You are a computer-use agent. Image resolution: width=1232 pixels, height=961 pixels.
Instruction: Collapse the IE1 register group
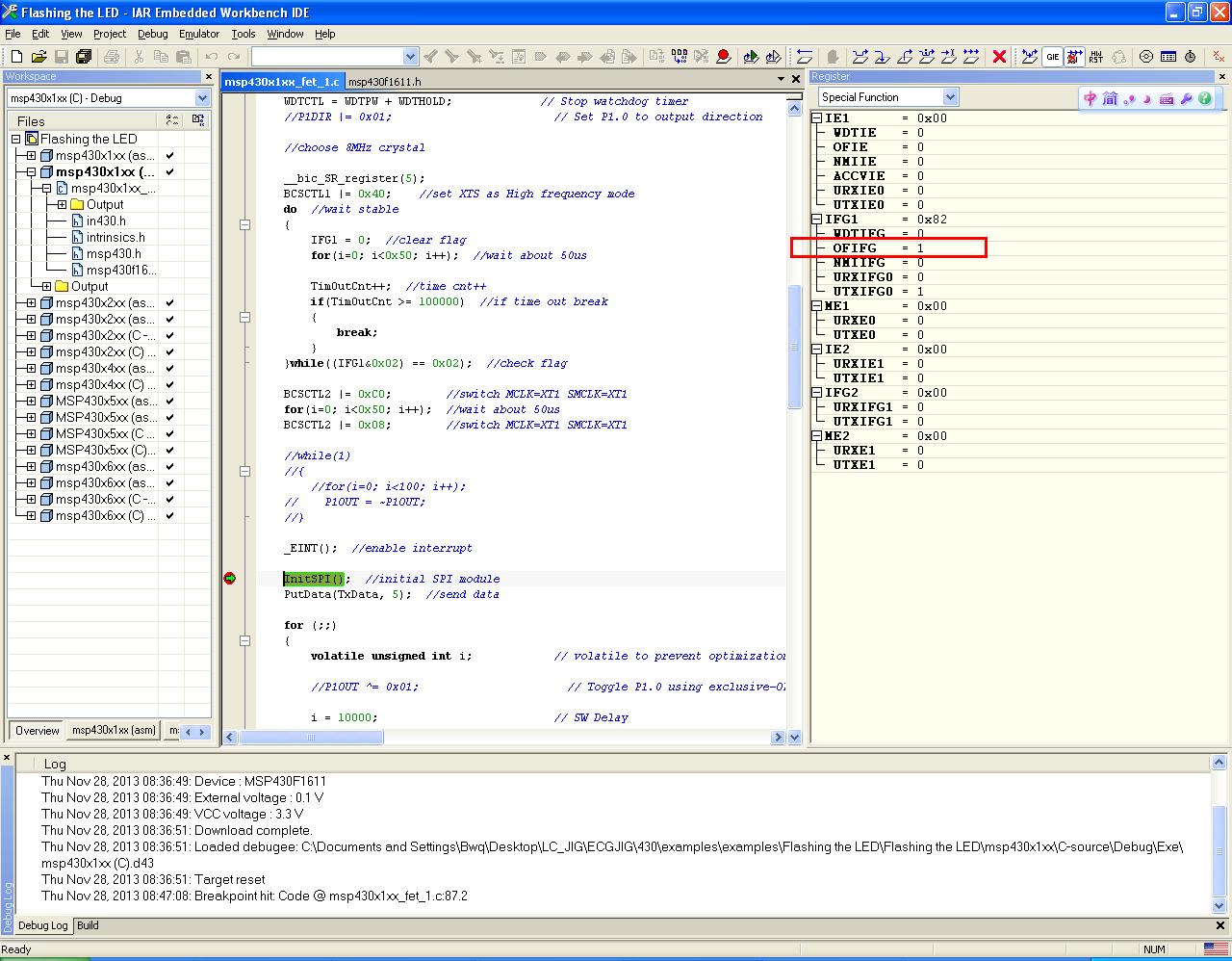click(x=816, y=118)
